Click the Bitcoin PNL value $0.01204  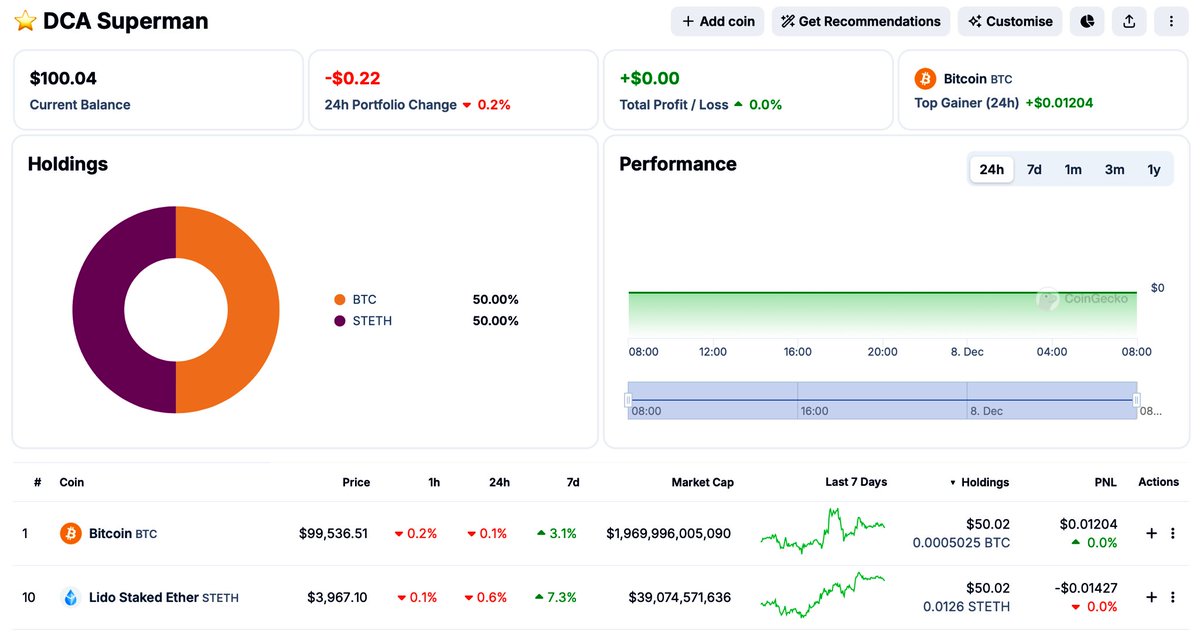1088,523
